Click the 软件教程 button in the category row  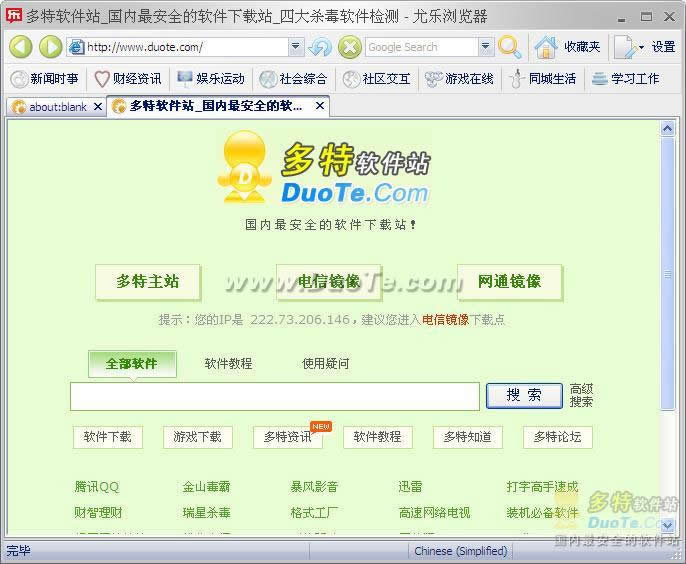[378, 437]
